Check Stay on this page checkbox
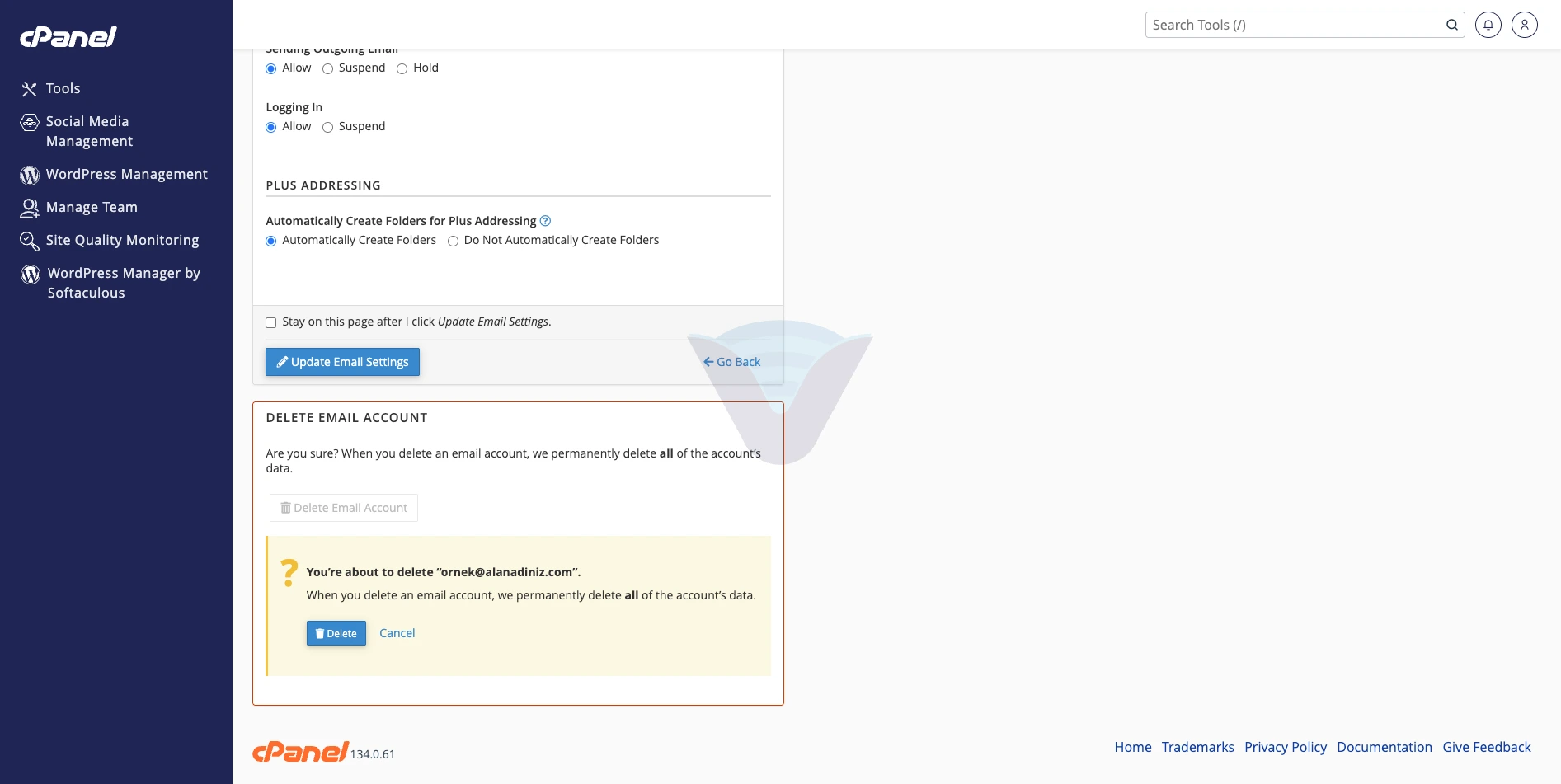 [270, 322]
